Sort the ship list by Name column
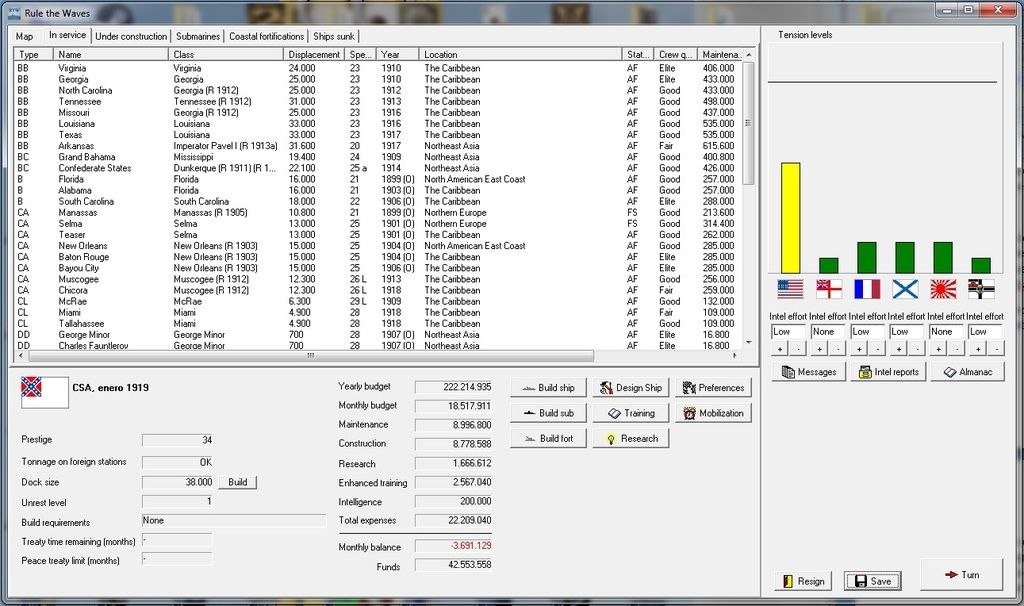This screenshot has height=606, width=1024. pyautogui.click(x=111, y=55)
